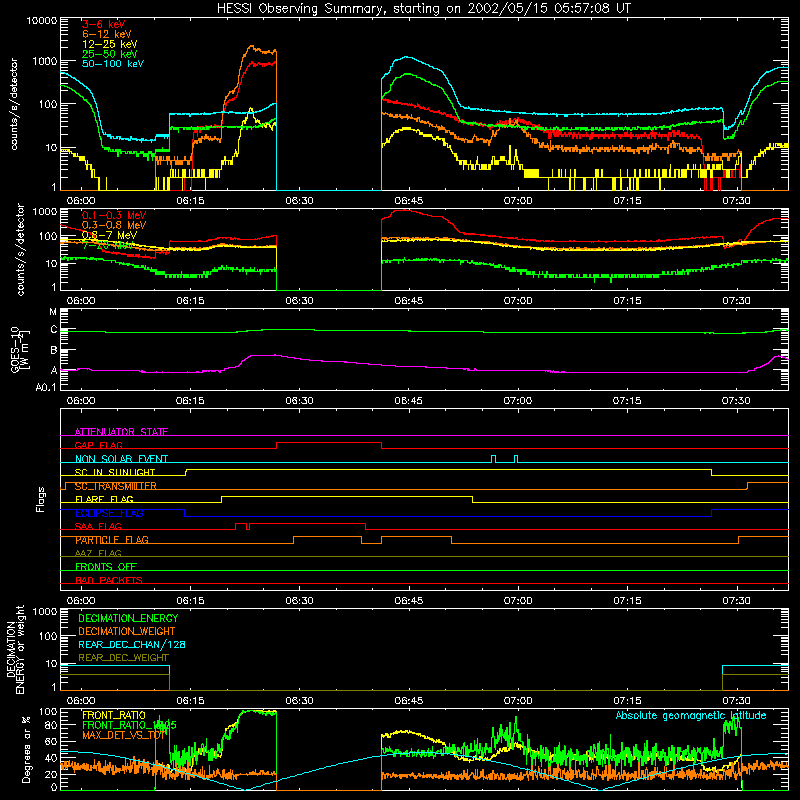800x800 pixels.
Task: Click the 07:30 time label under the decimation plot
Action: (x=736, y=701)
